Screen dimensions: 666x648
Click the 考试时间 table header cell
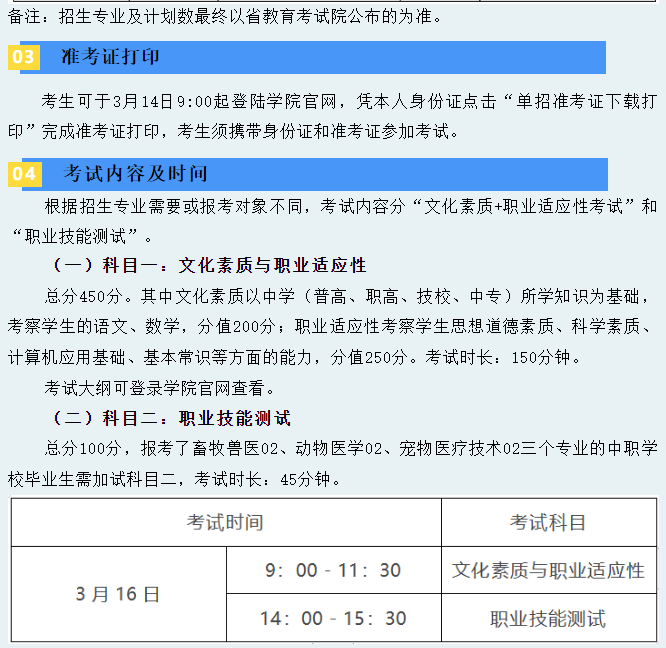tap(226, 522)
